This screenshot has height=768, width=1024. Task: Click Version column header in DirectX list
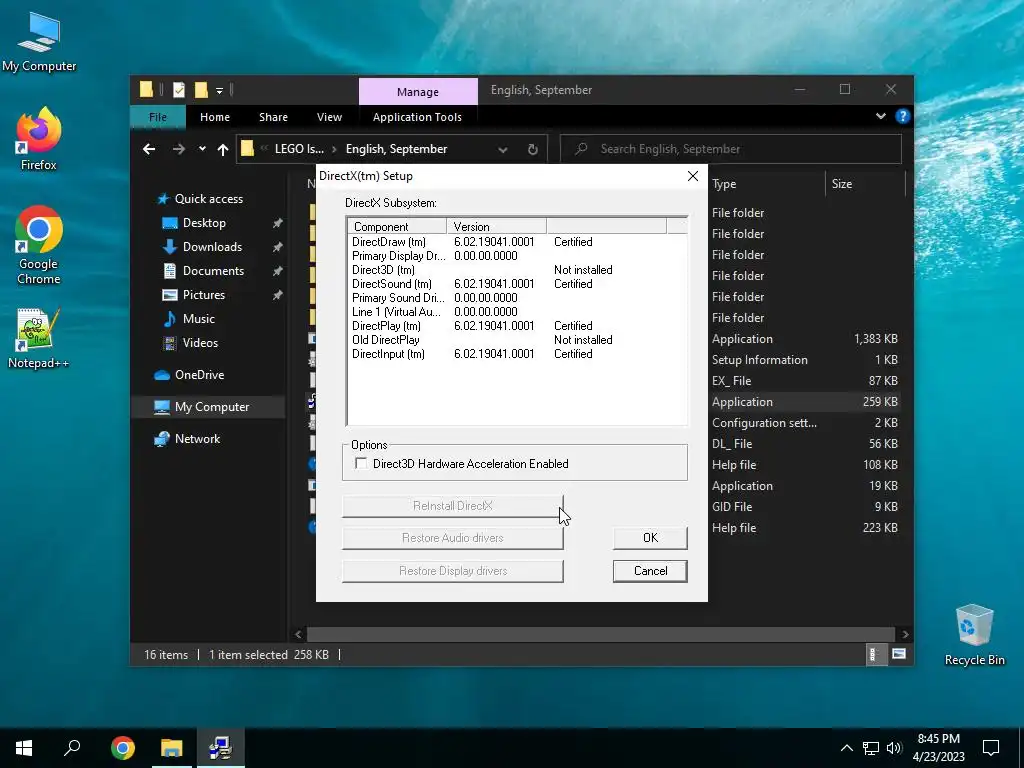496,226
